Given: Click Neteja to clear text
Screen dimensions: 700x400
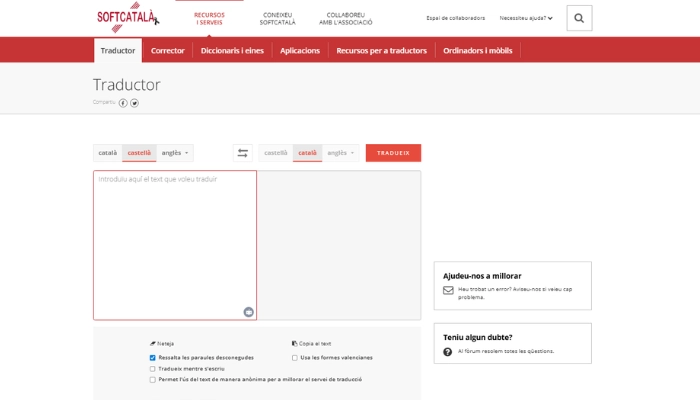Looking at the screenshot, I should pyautogui.click(x=163, y=343).
